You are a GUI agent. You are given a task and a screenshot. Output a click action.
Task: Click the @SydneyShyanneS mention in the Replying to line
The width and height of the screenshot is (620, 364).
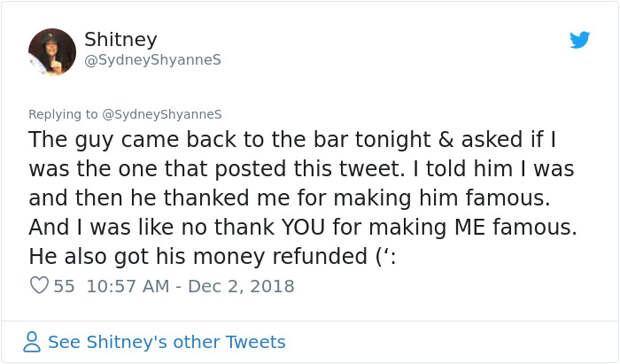coord(162,114)
